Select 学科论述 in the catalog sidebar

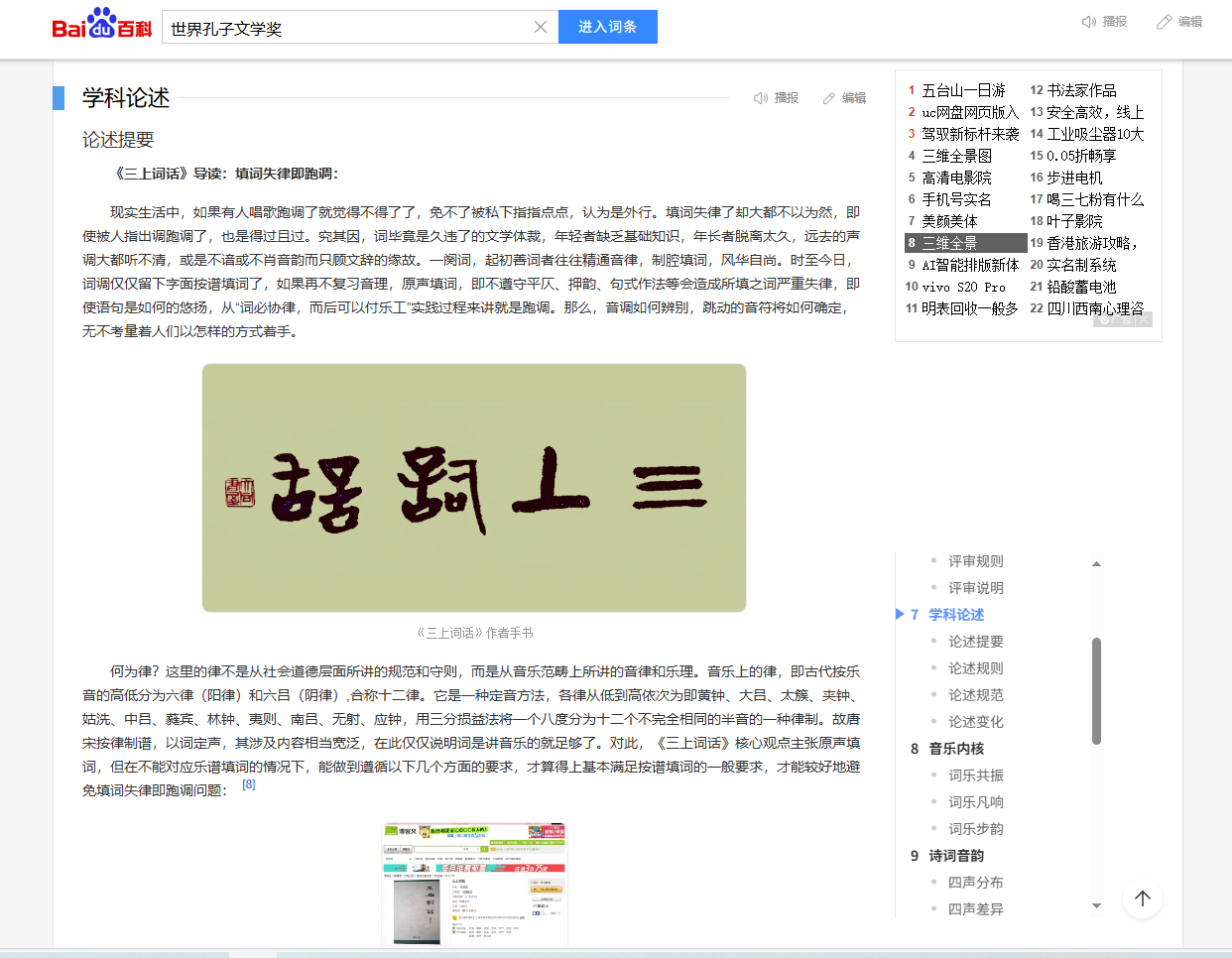(x=956, y=615)
